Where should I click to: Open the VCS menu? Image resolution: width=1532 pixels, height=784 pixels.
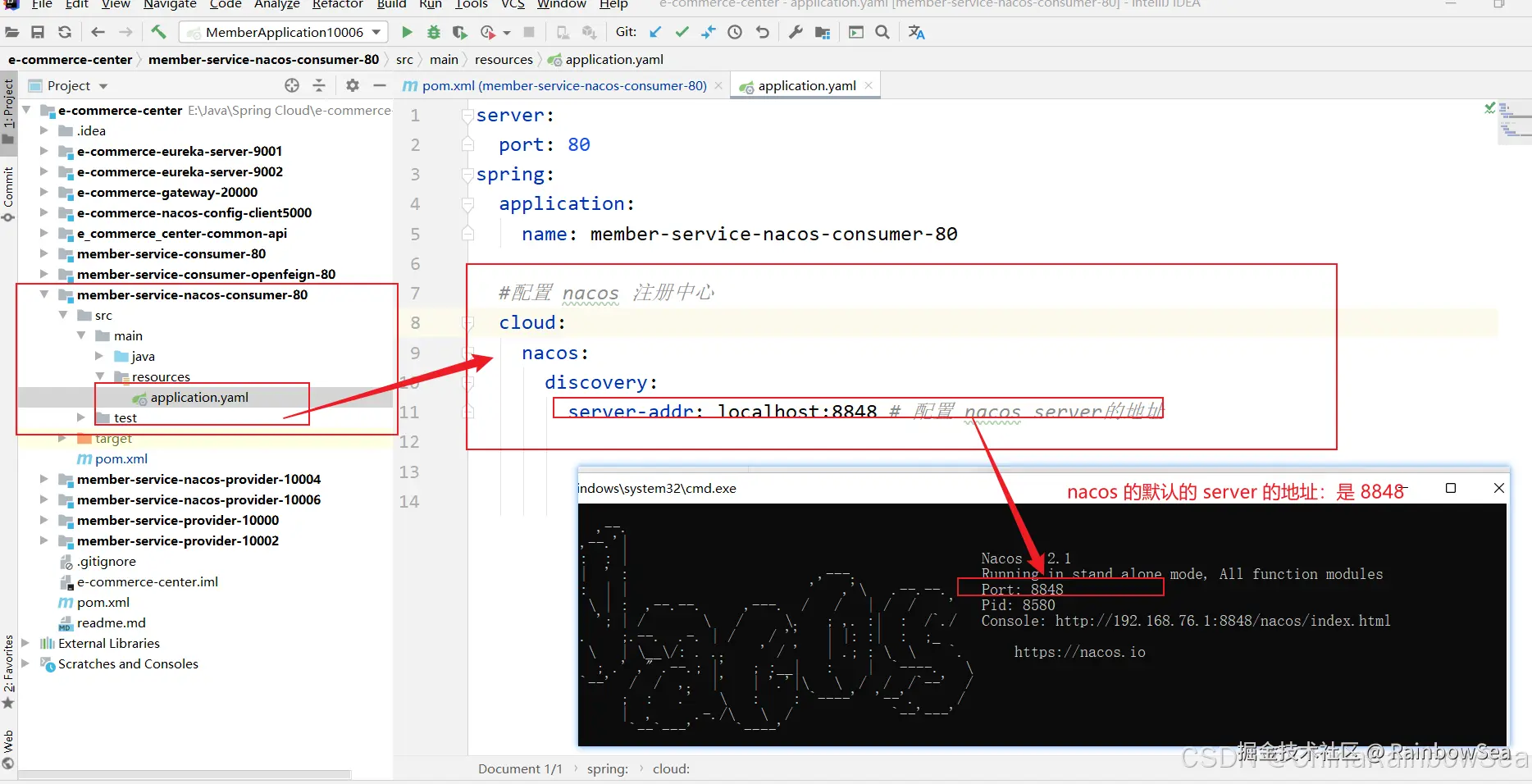point(513,5)
